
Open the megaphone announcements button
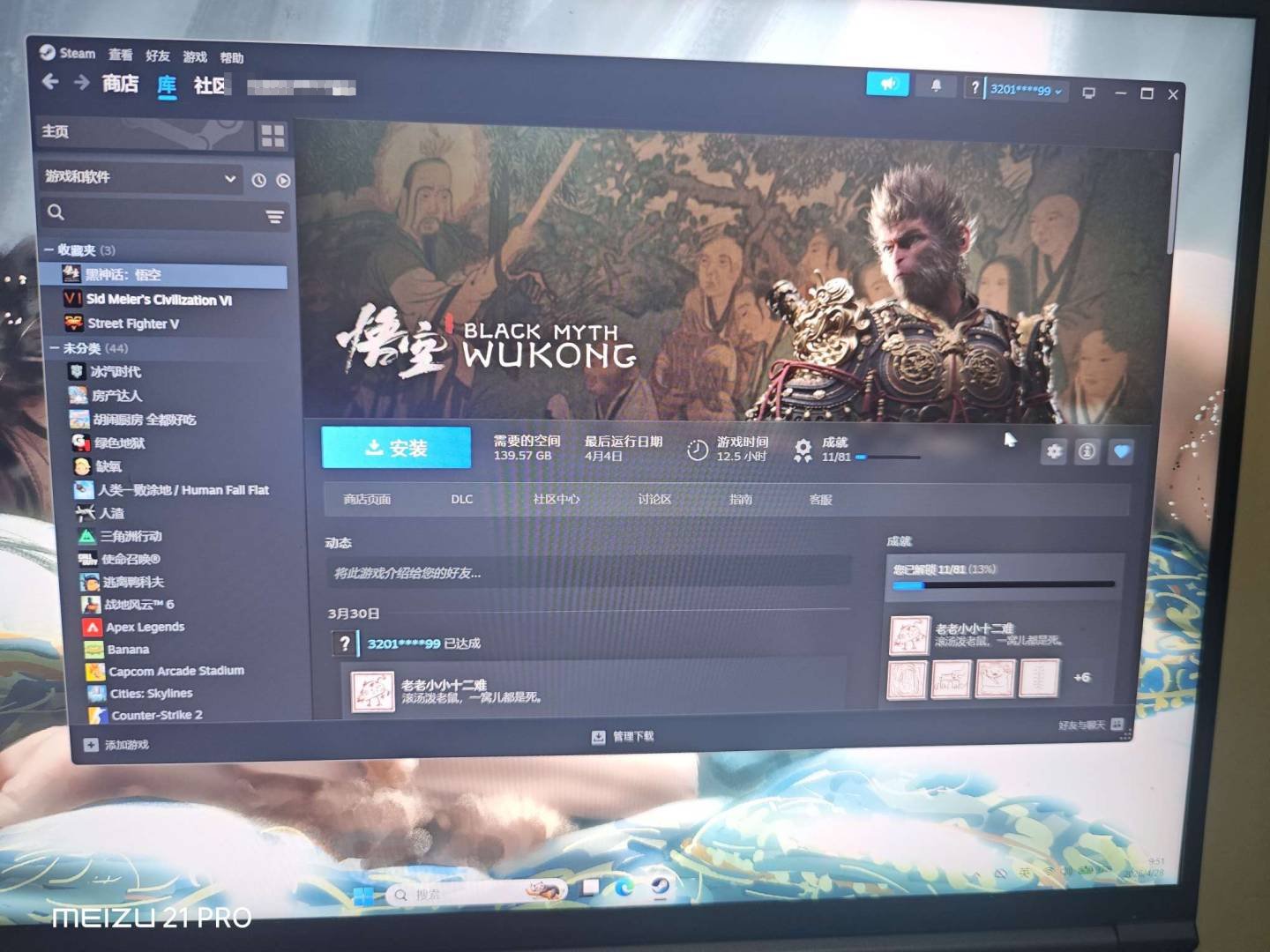click(x=887, y=85)
